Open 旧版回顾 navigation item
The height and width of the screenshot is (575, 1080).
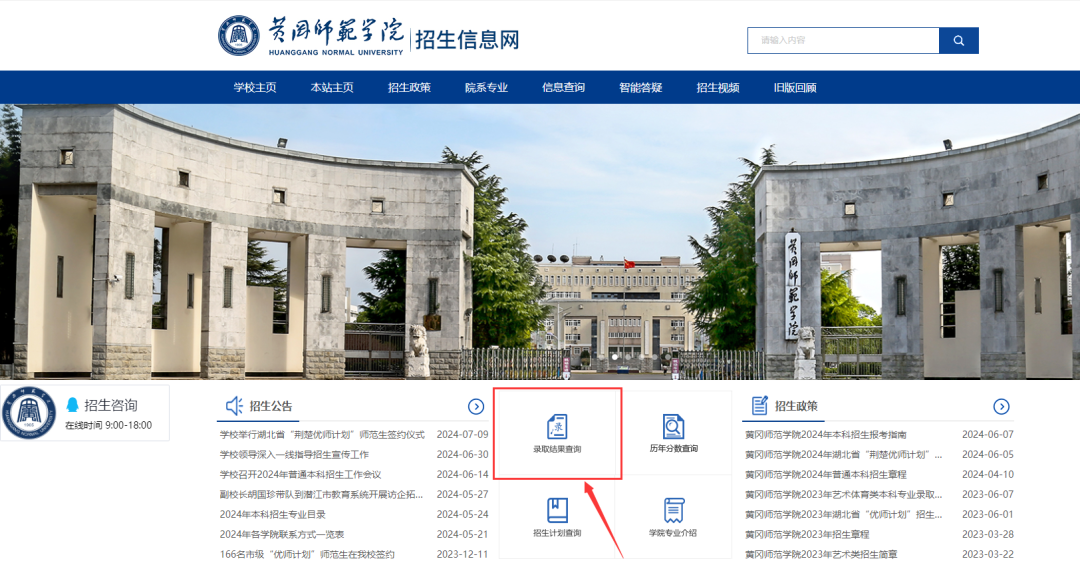pyautogui.click(x=795, y=87)
